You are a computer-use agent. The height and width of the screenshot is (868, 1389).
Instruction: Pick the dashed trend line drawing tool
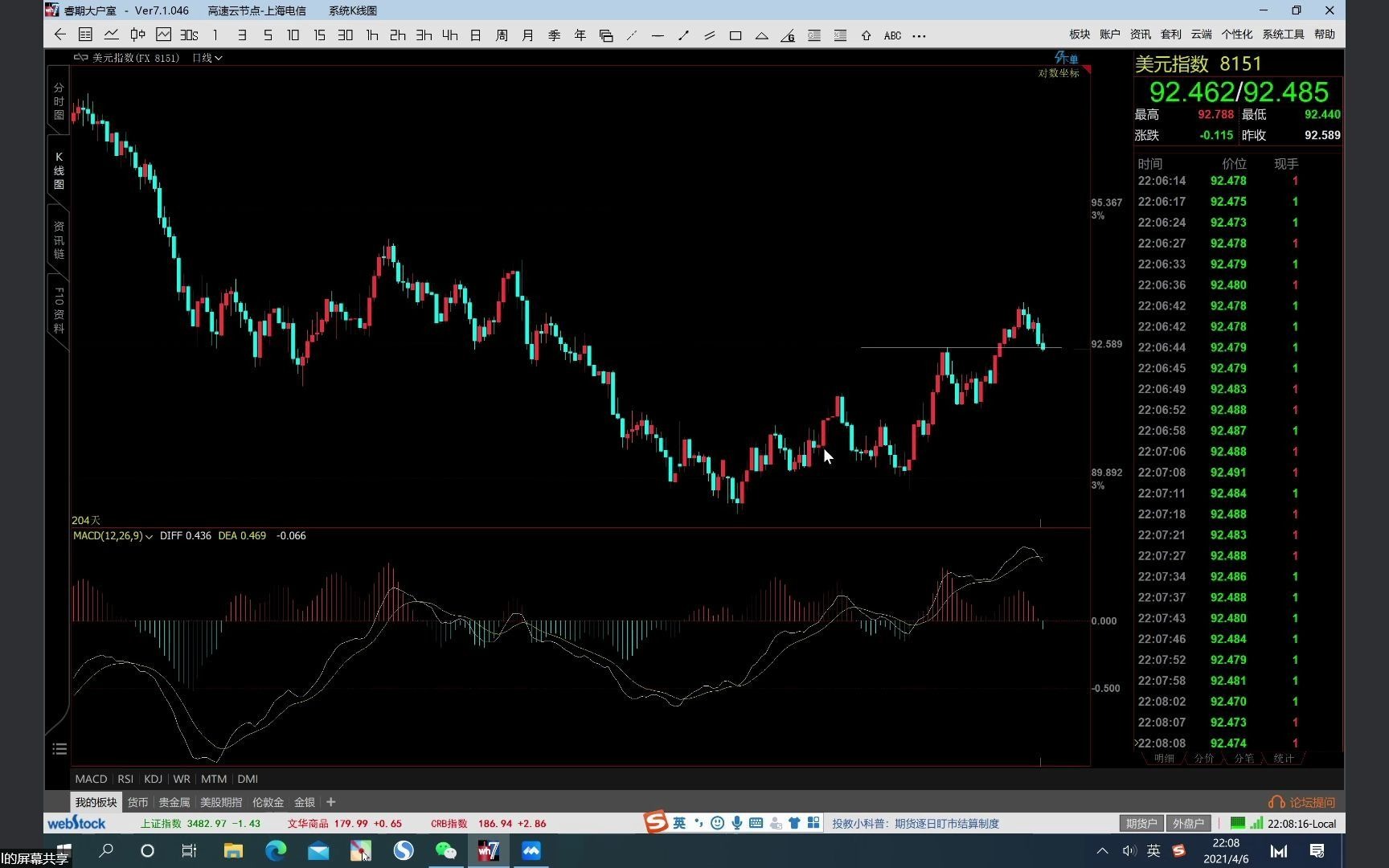632,35
